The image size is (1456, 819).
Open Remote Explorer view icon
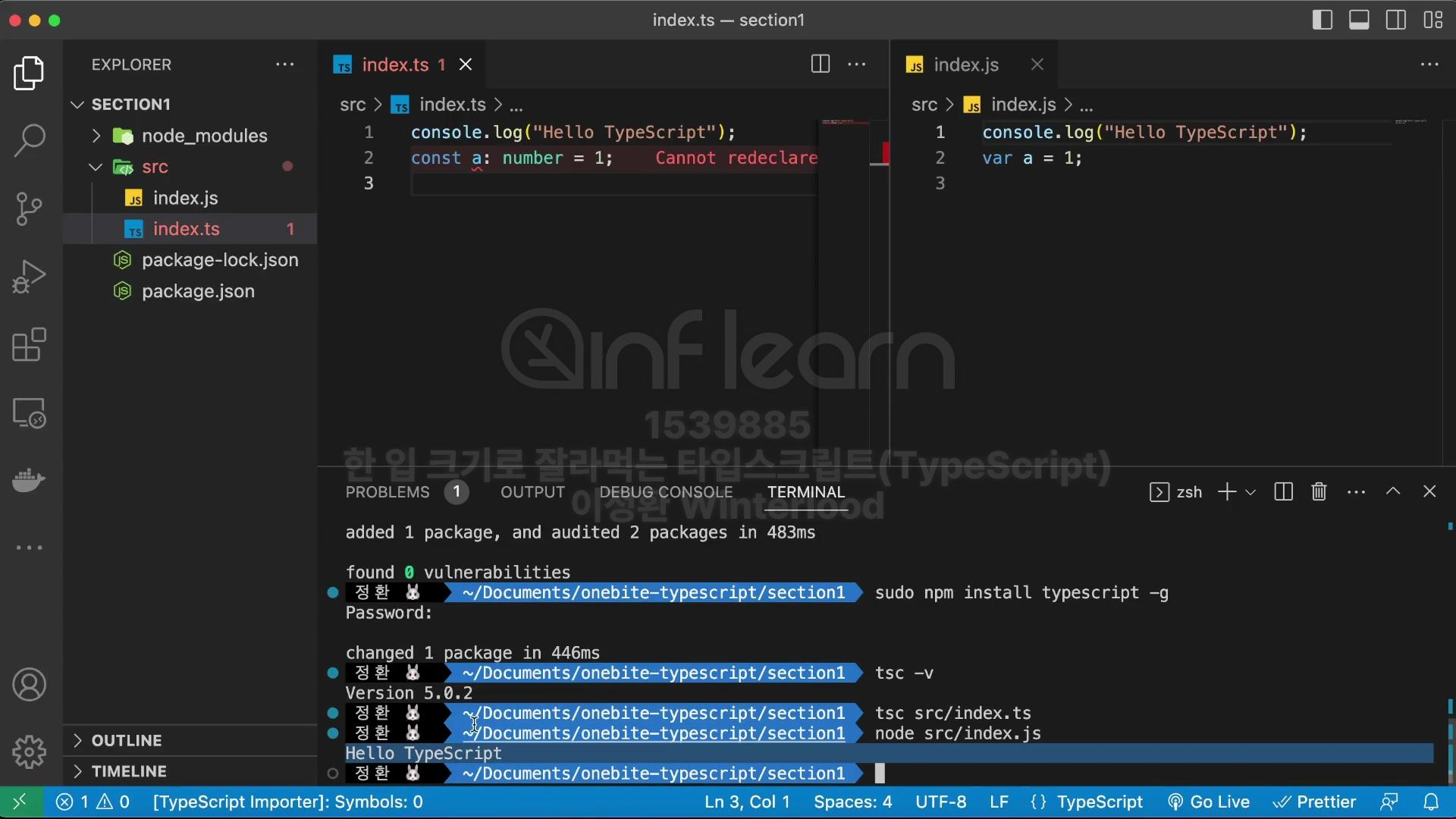coord(30,413)
